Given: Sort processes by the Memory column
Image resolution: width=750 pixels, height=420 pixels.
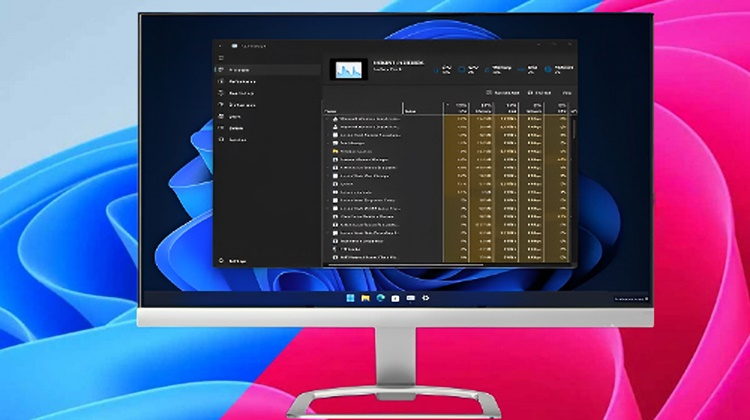Looking at the screenshot, I should click(x=482, y=108).
